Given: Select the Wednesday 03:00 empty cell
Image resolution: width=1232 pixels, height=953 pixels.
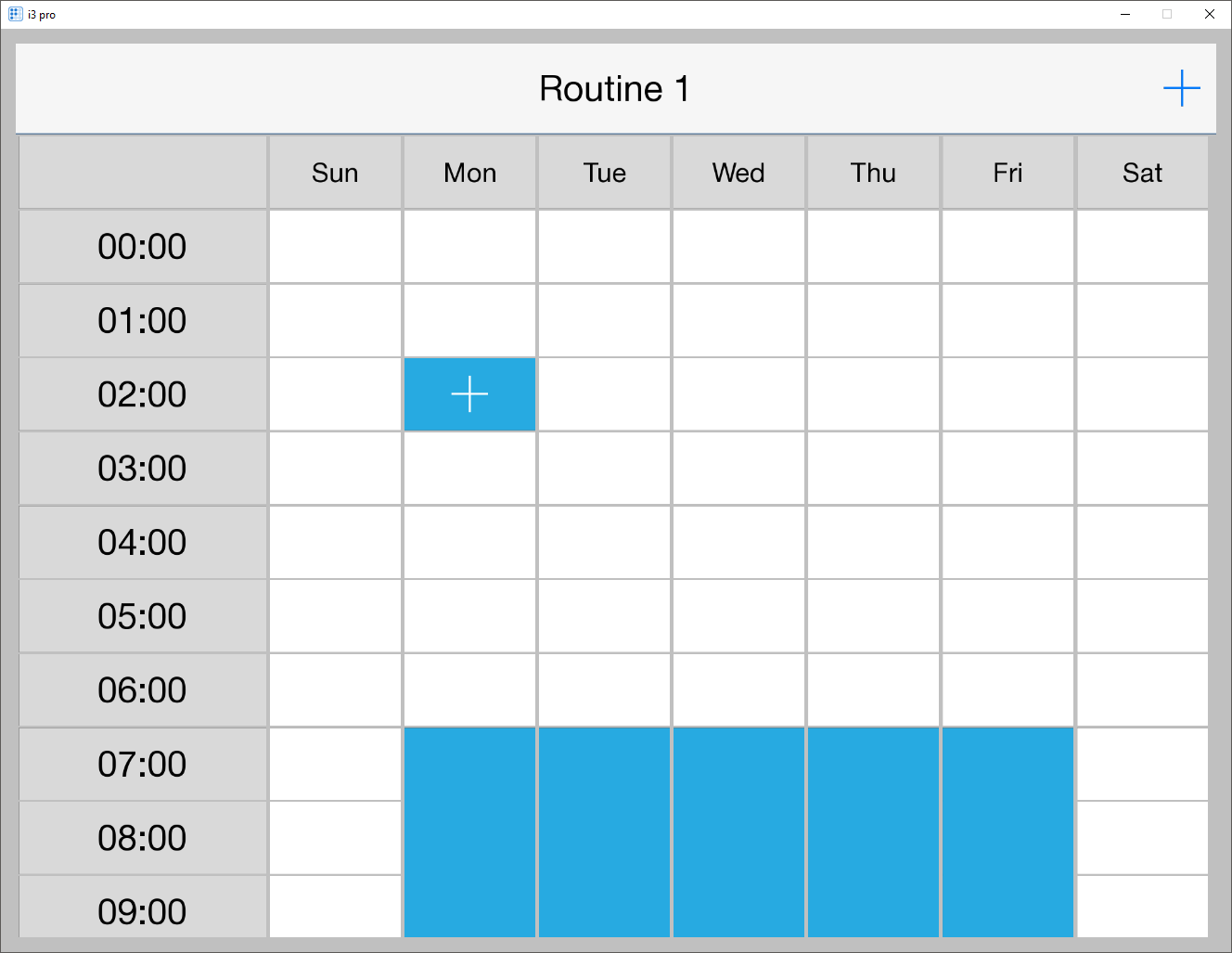Looking at the screenshot, I should click(738, 469).
